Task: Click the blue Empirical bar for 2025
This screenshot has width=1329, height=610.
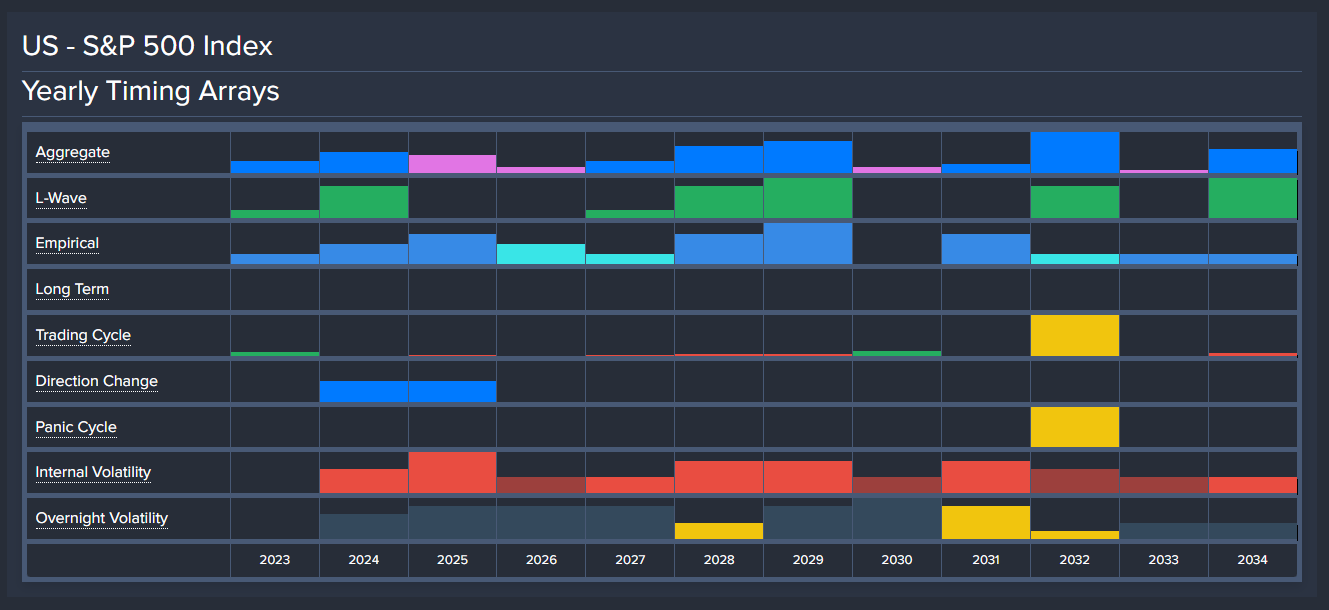Action: click(452, 249)
